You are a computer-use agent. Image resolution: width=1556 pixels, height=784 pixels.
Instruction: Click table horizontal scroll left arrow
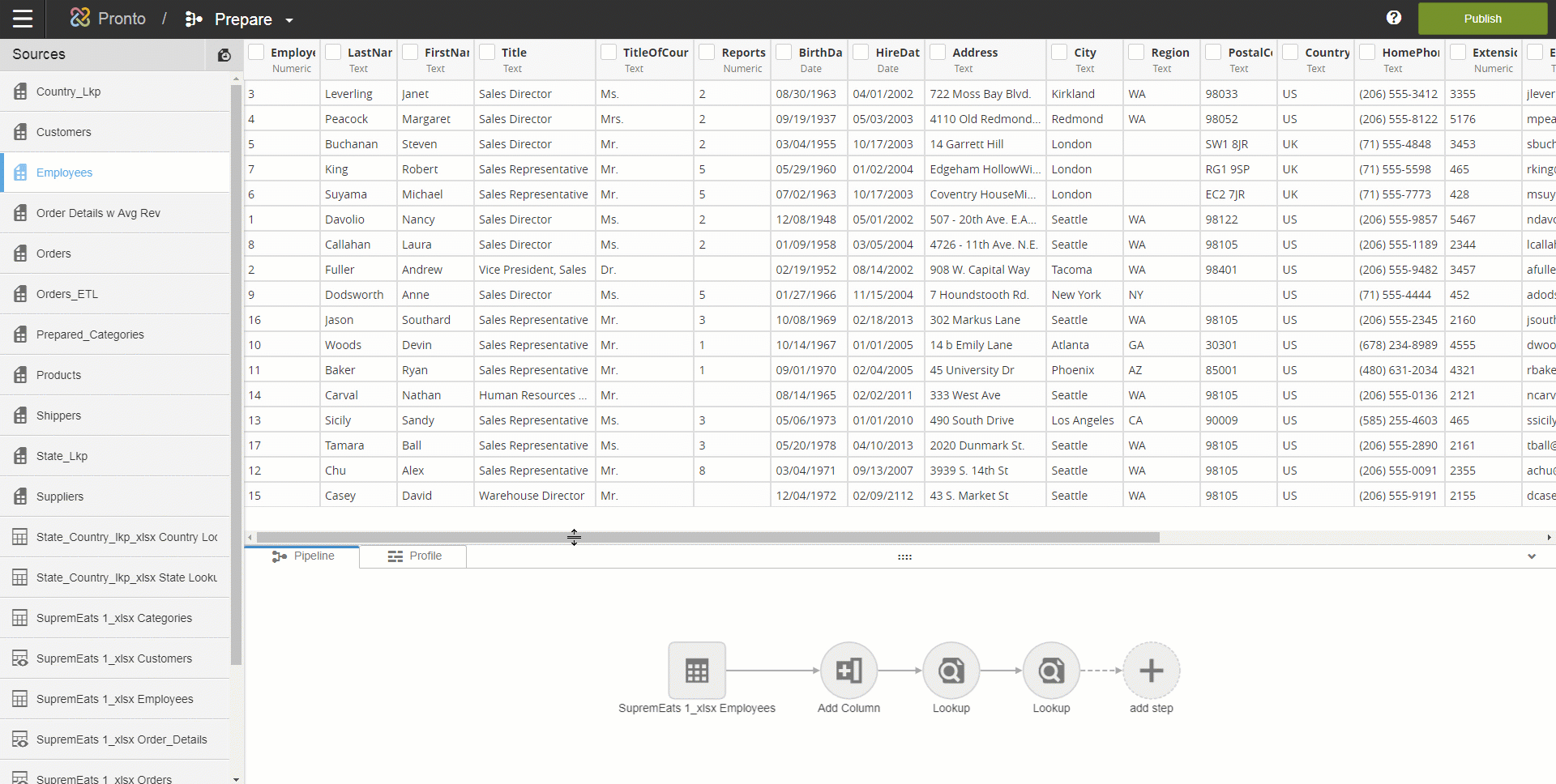pyautogui.click(x=250, y=537)
